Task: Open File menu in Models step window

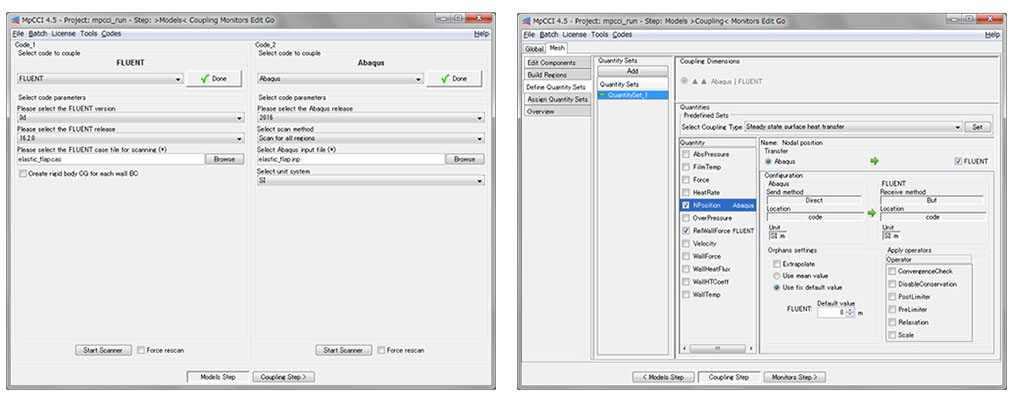Action: 17,34
